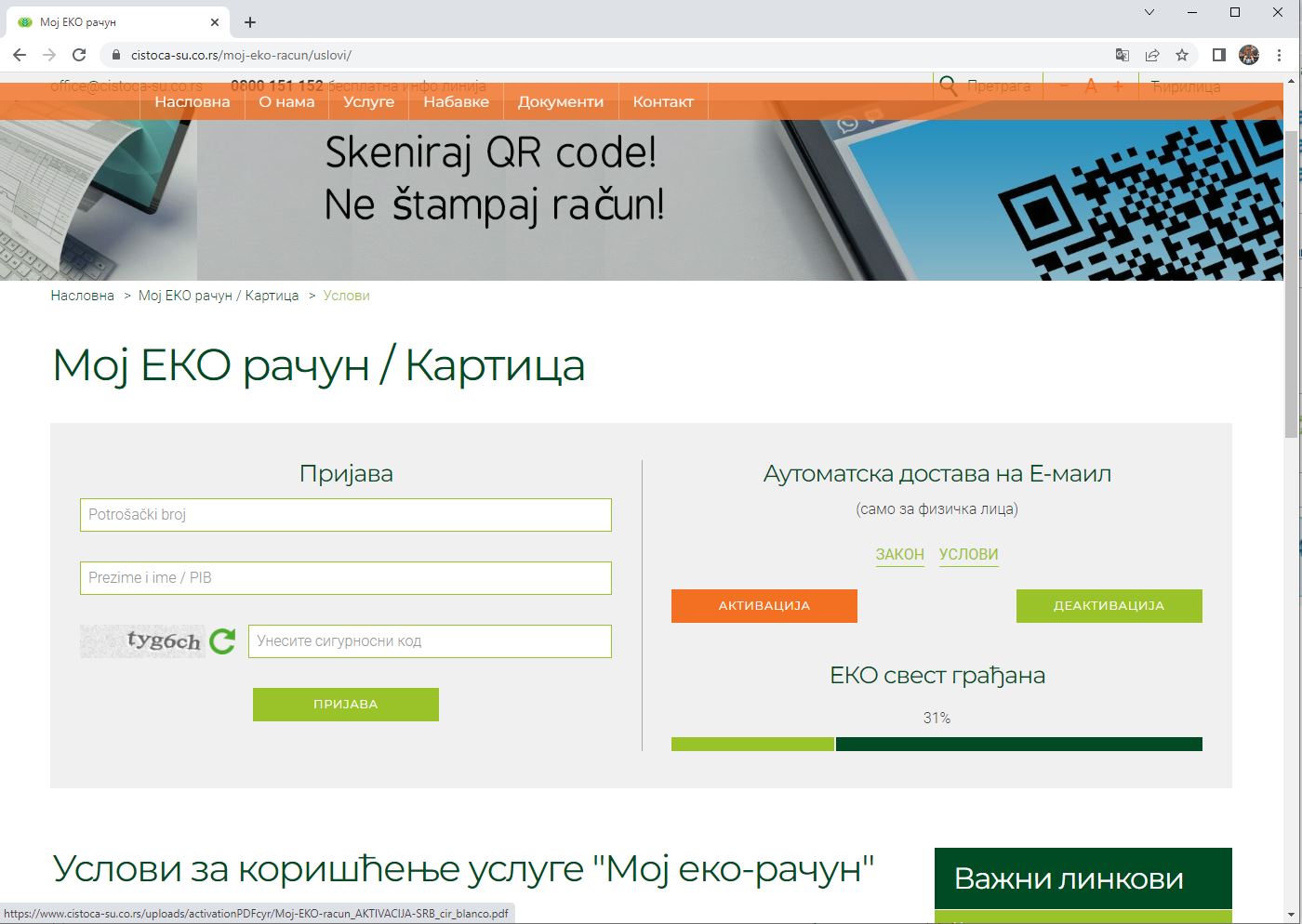Open the Набавке navigation menu
1302x924 pixels.
tap(456, 101)
